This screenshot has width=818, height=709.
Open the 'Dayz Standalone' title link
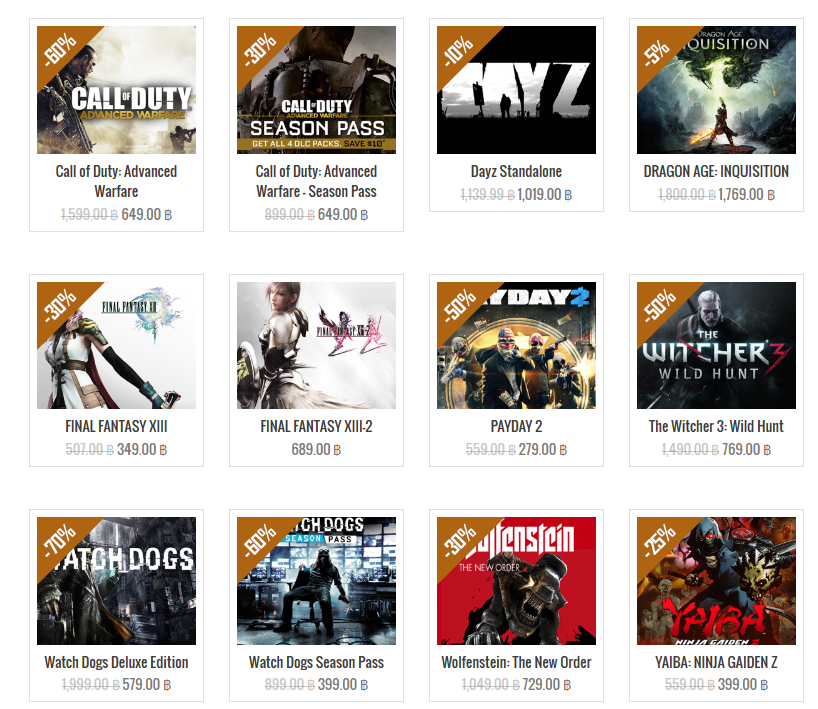click(516, 171)
